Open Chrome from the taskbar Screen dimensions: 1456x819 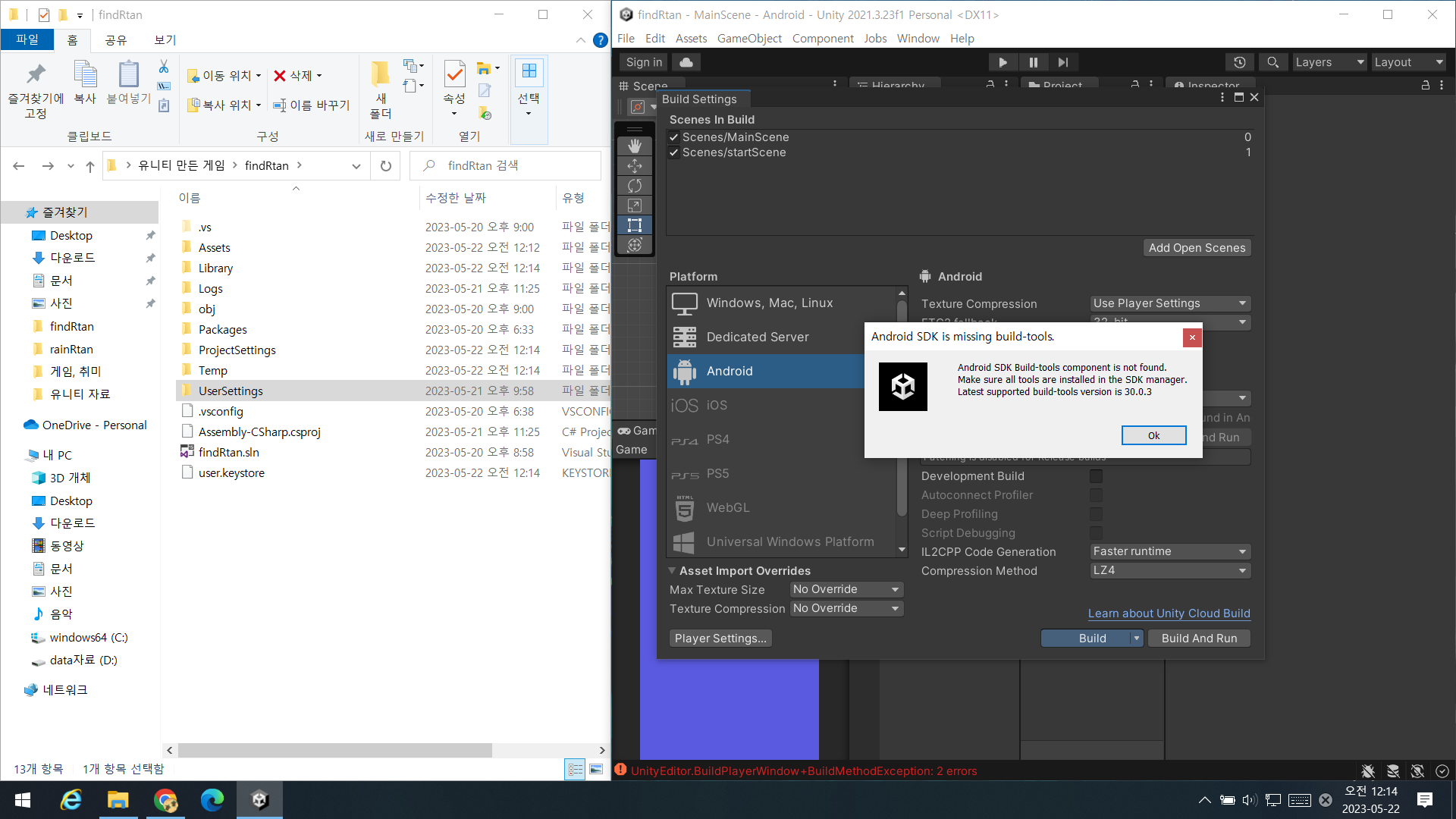pyautogui.click(x=165, y=800)
